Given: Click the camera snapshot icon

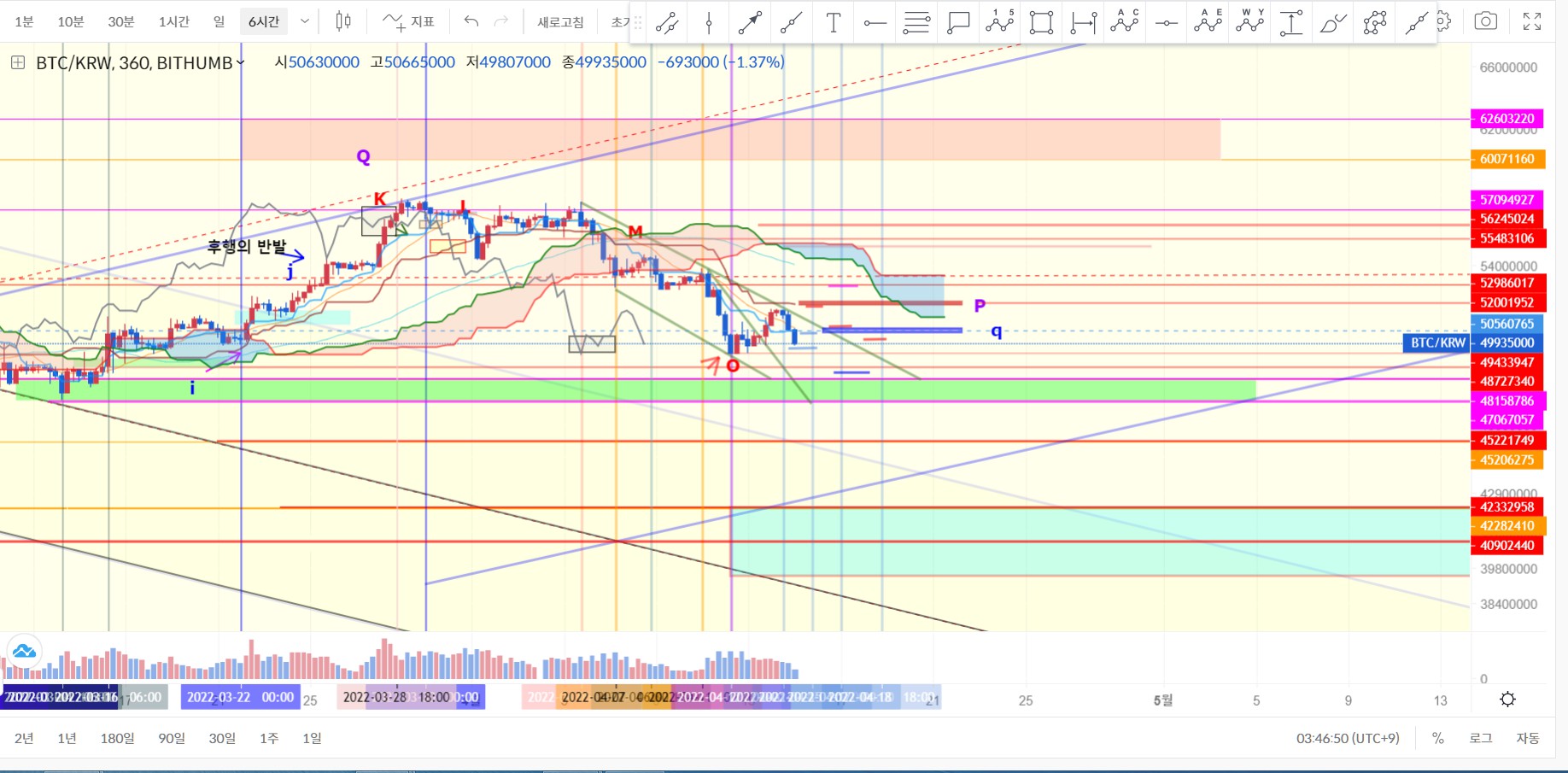Looking at the screenshot, I should [1485, 21].
